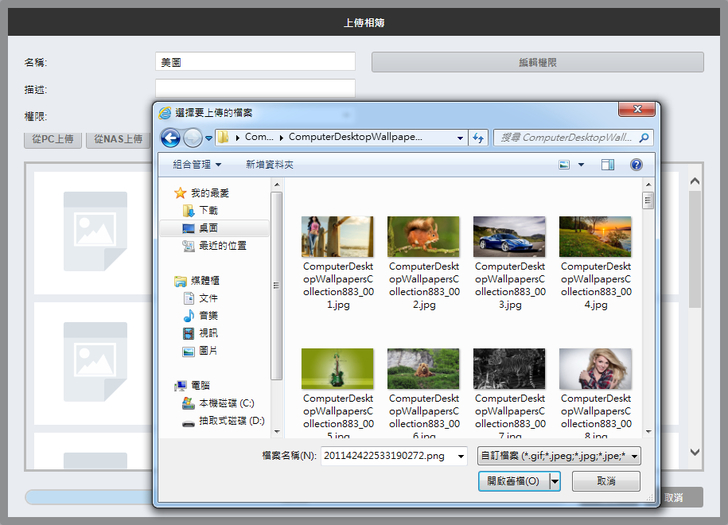
Task: Click 編輯權限 button in upload album window
Action: click(537, 62)
